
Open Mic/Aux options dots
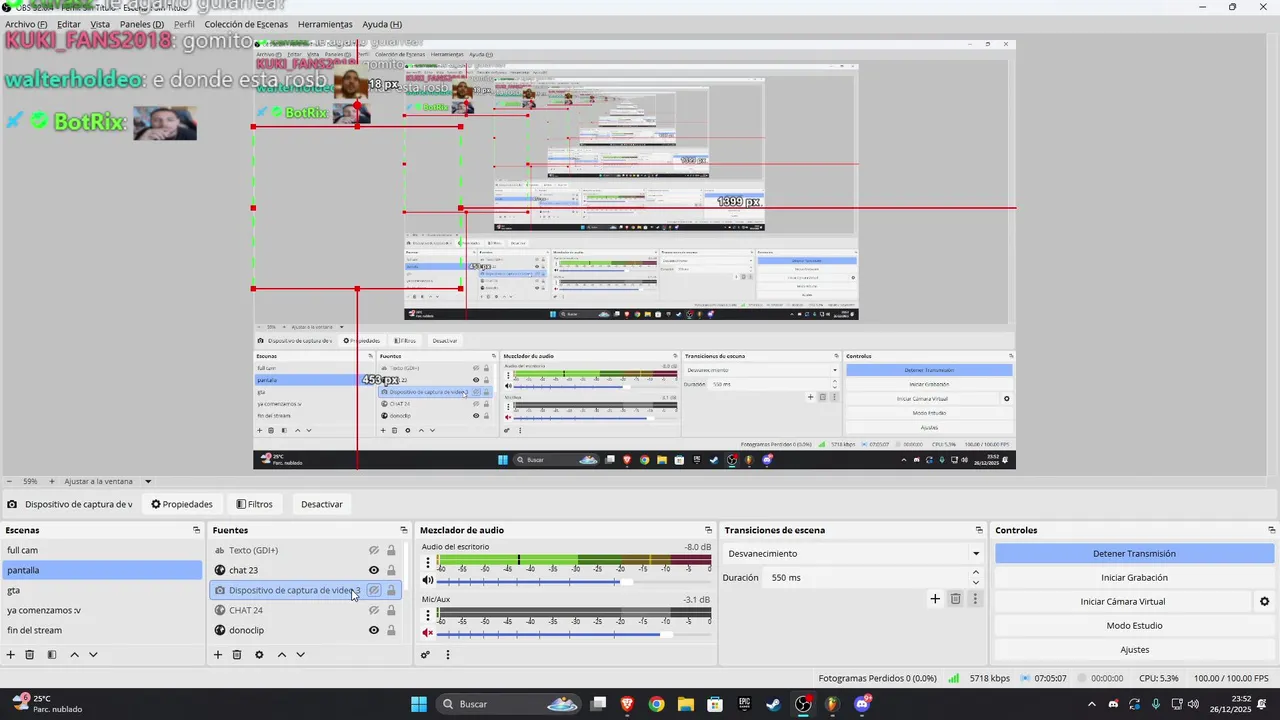428,615
